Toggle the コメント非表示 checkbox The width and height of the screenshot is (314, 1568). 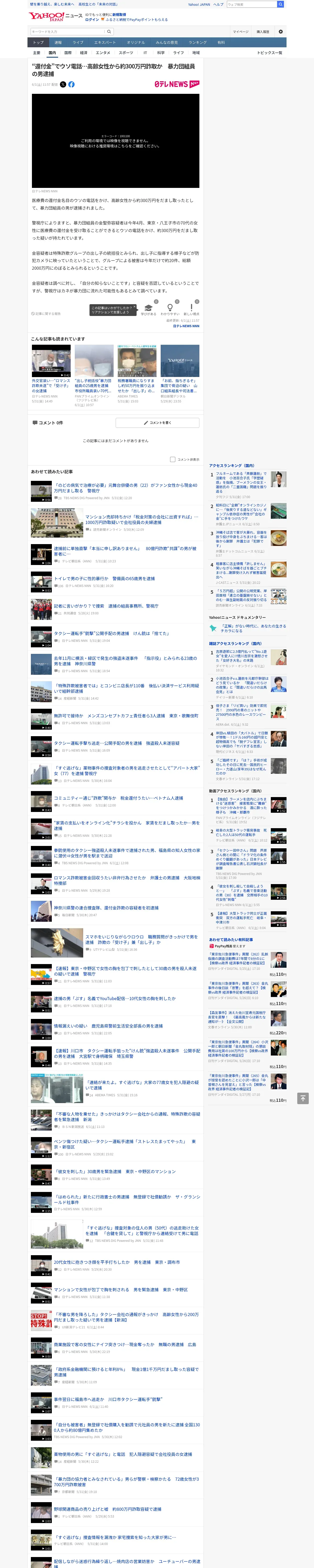coord(172,460)
